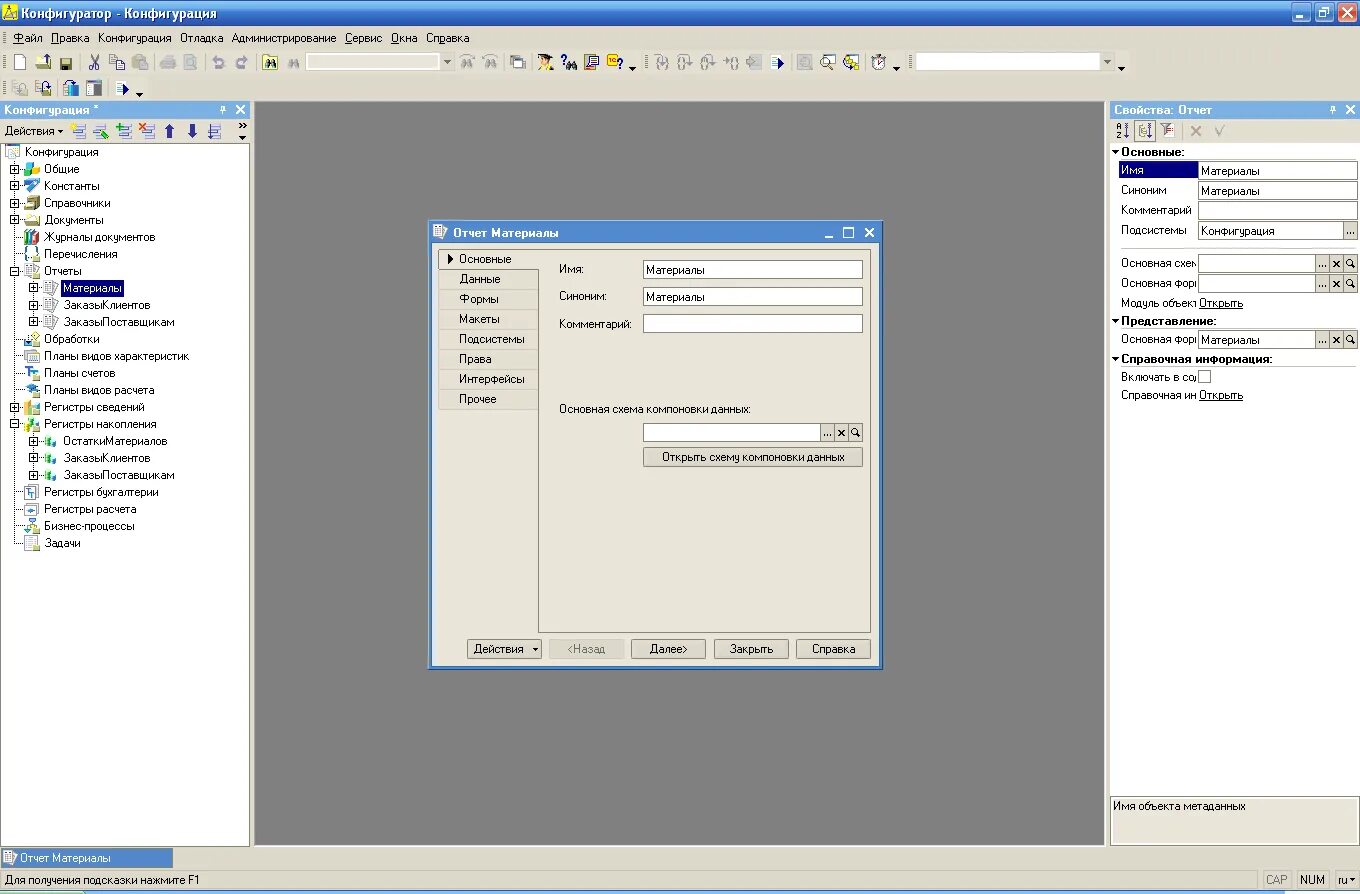Click the move down arrow in Конфигурация panel
1360x894 pixels.
(192, 131)
